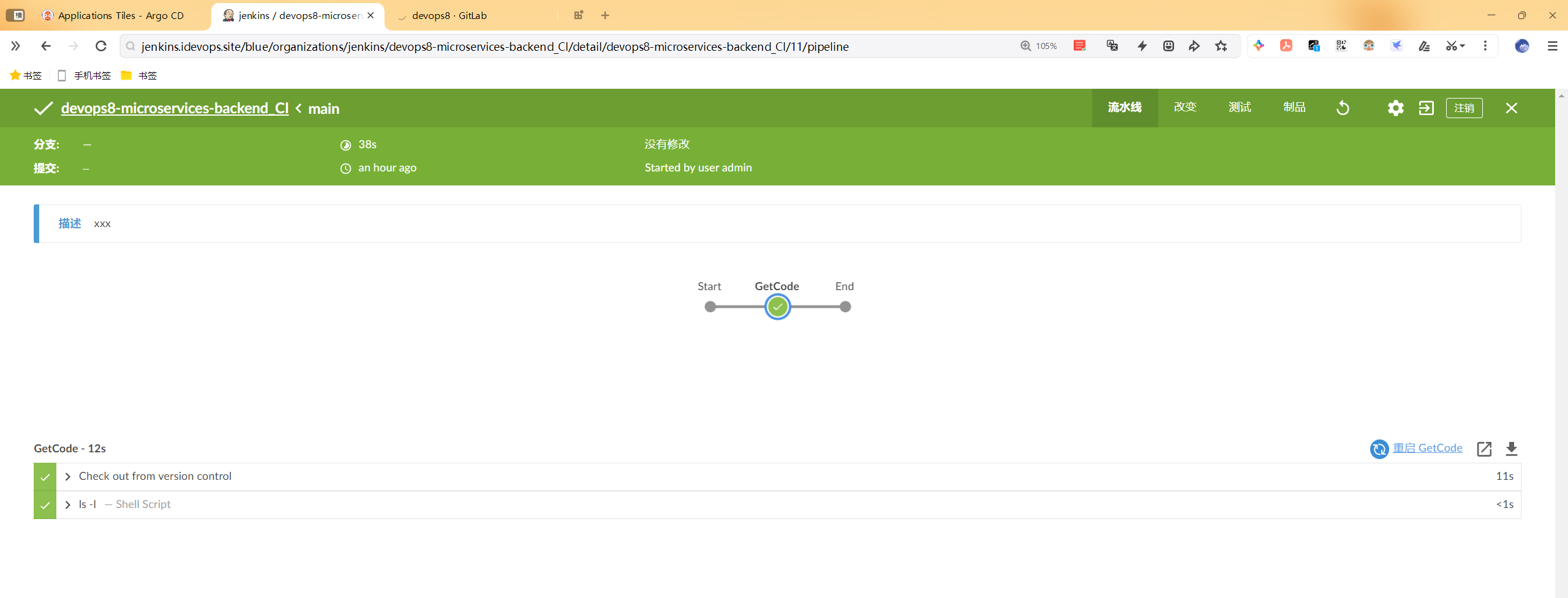Open the 书签 bookmarks folder
This screenshot has width=1568, height=598.
coord(139,75)
